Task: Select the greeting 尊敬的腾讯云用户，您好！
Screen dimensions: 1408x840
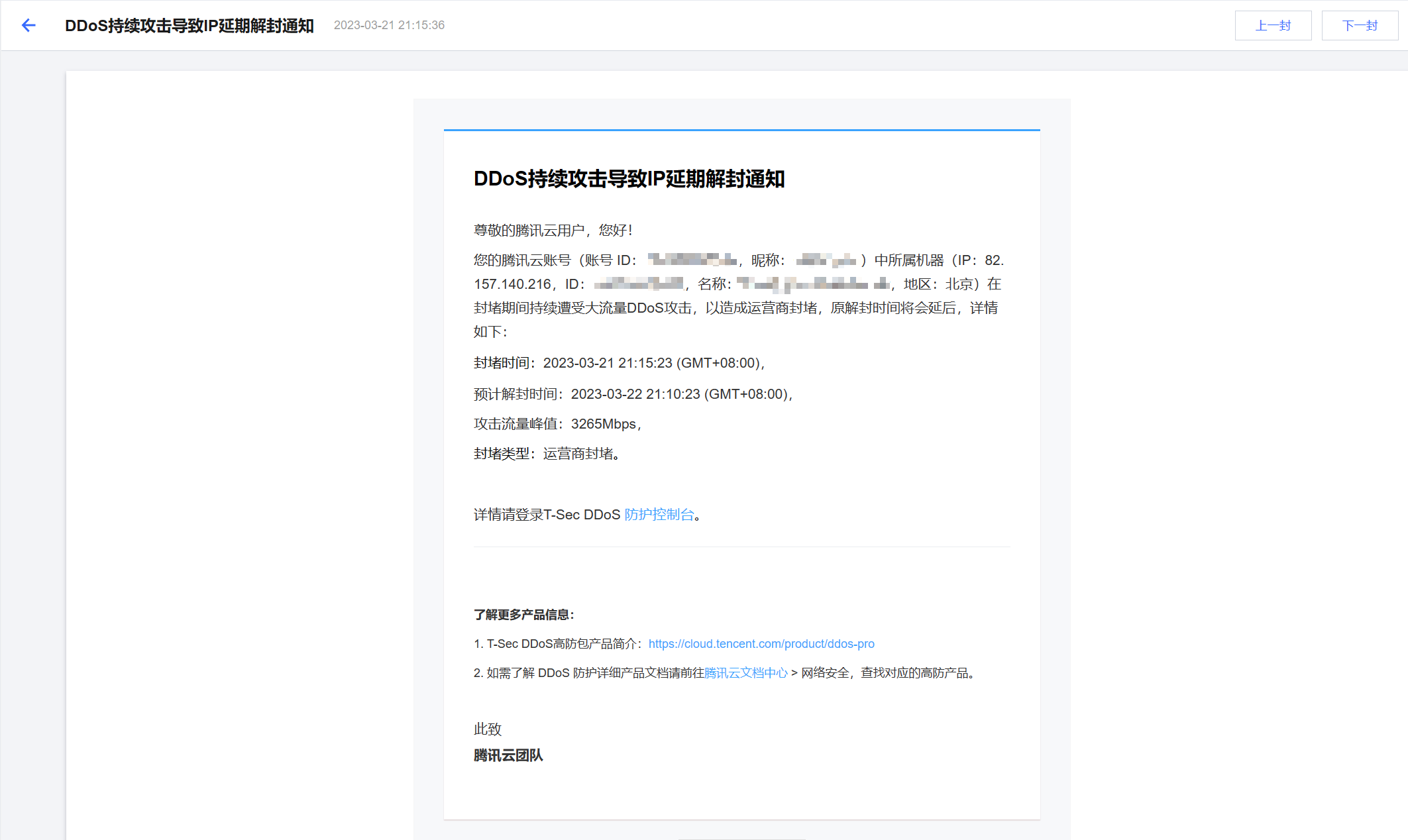Action: pos(555,231)
